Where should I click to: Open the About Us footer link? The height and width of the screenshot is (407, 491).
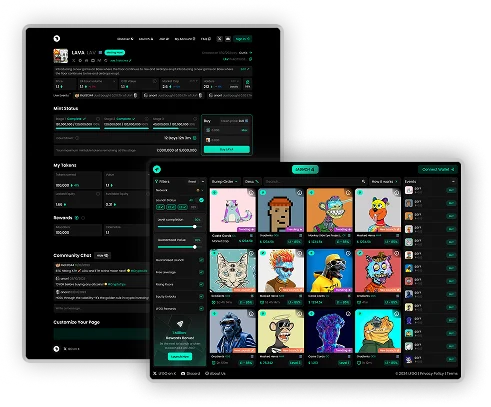215,374
